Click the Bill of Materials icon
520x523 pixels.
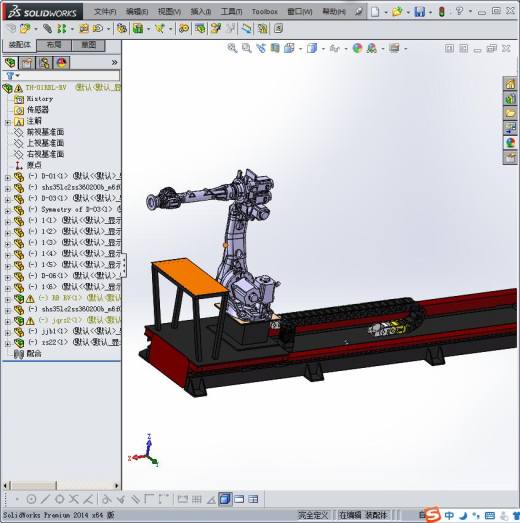point(199,29)
